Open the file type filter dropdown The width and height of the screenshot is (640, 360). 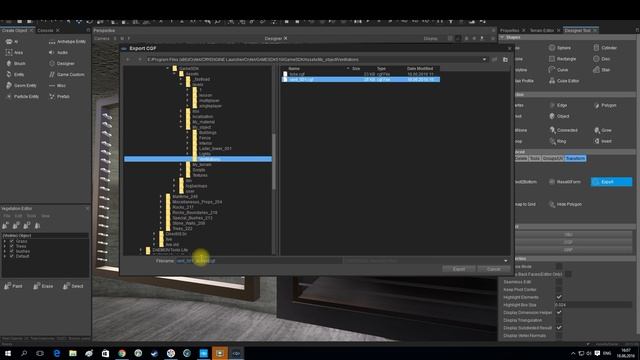(506, 260)
